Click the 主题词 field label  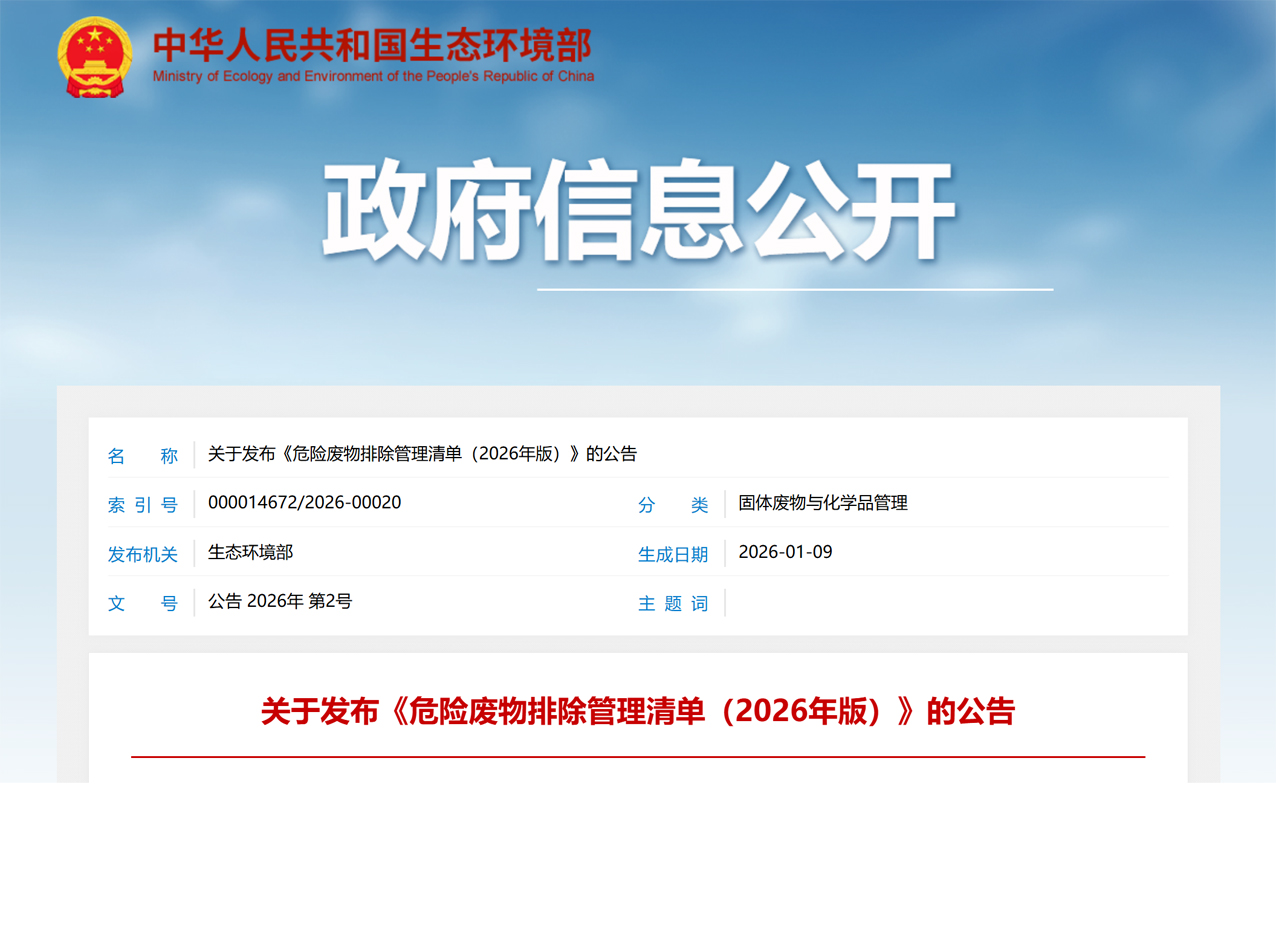tap(673, 603)
